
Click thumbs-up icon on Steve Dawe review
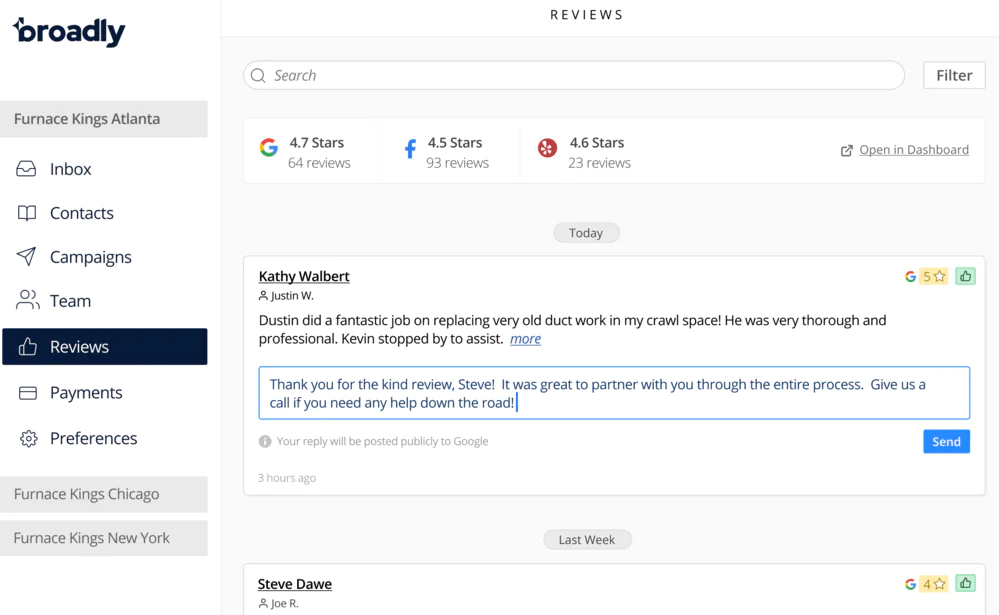(965, 583)
